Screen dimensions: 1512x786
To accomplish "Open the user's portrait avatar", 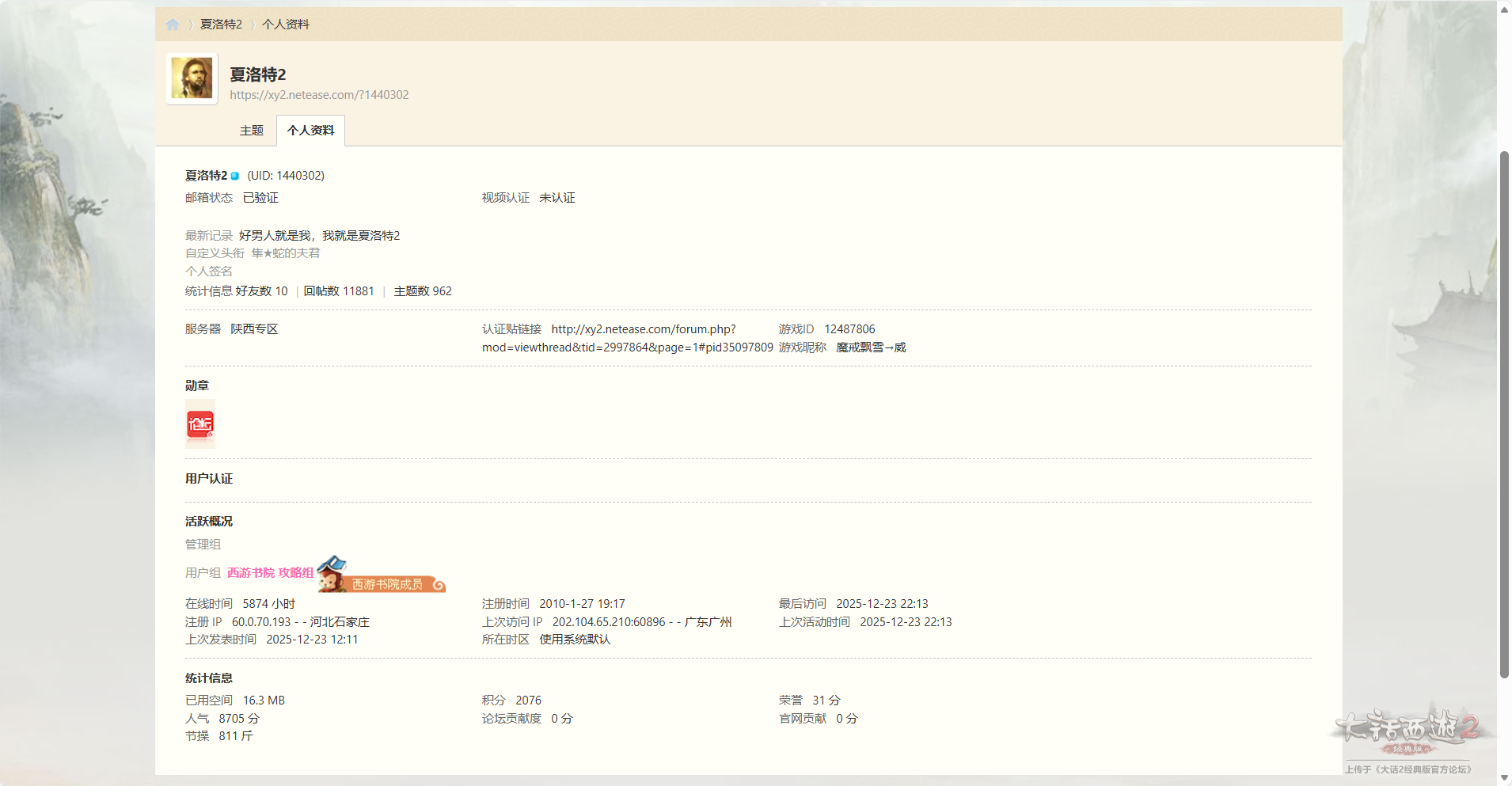I will tap(192, 79).
